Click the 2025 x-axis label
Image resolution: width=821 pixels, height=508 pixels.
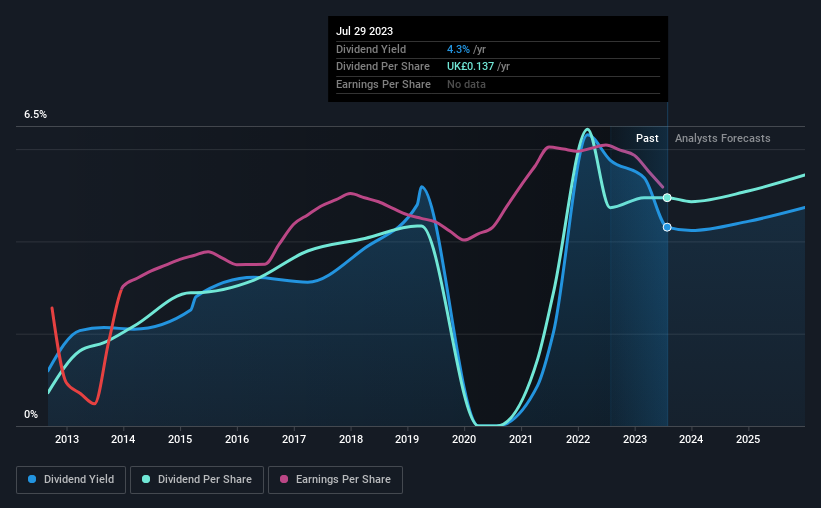(748, 439)
